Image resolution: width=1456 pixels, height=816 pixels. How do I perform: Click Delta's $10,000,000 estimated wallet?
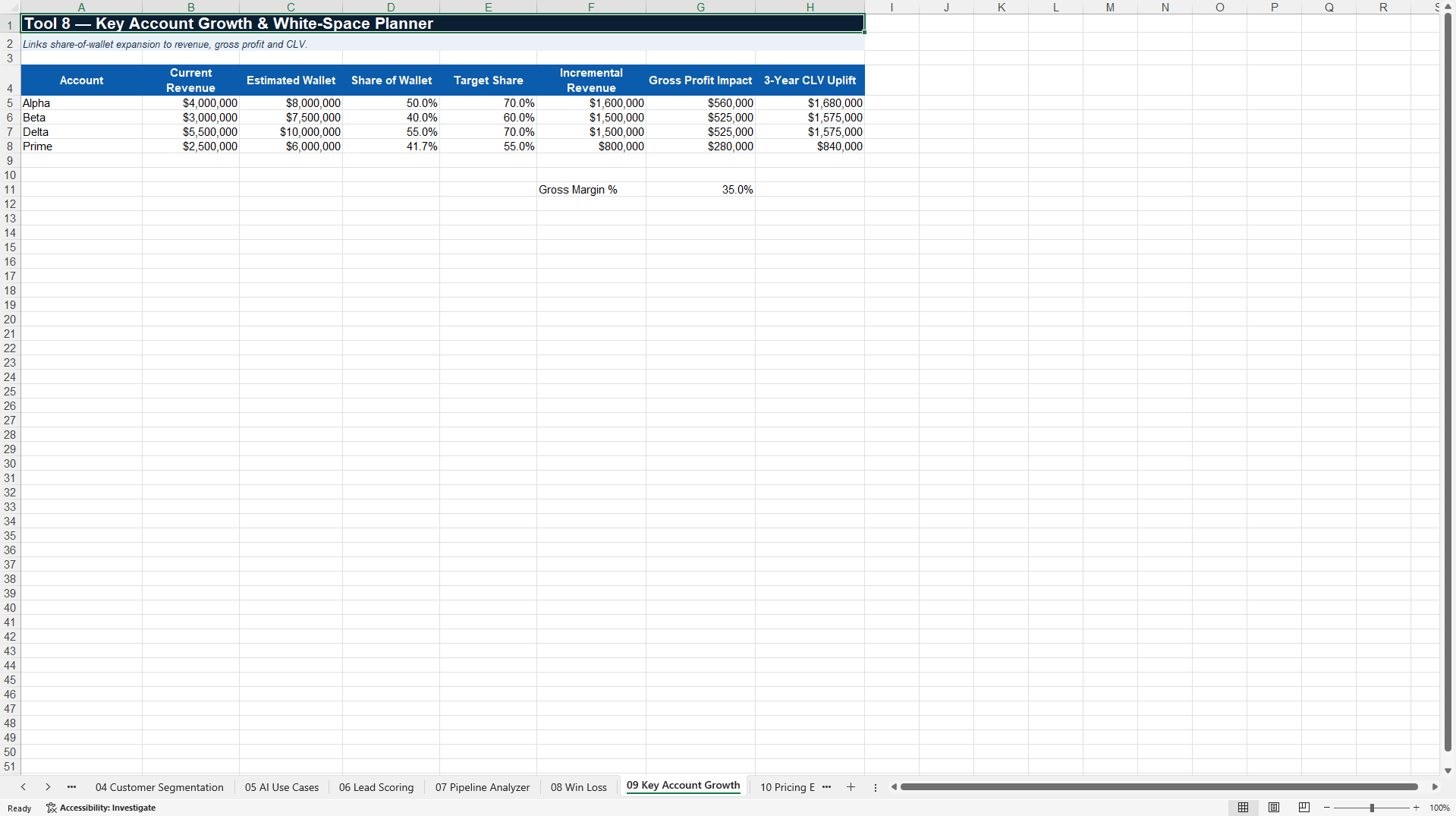pyautogui.click(x=291, y=132)
